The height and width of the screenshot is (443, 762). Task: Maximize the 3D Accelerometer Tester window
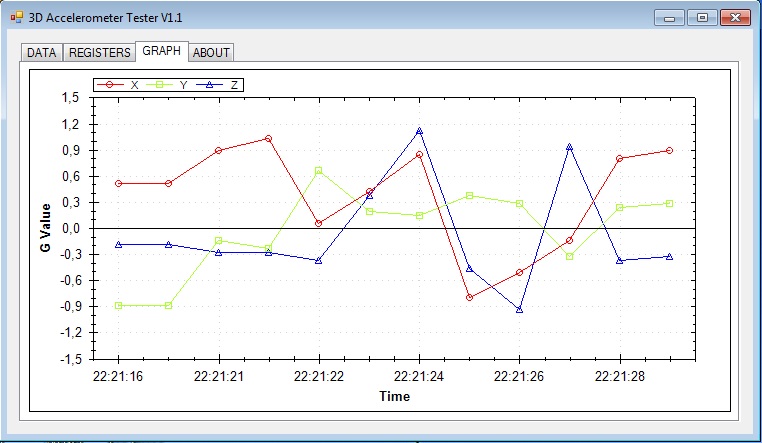pyautogui.click(x=702, y=18)
